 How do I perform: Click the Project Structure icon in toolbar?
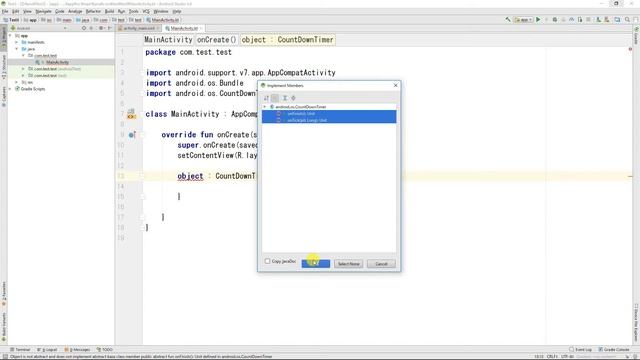click(617, 20)
